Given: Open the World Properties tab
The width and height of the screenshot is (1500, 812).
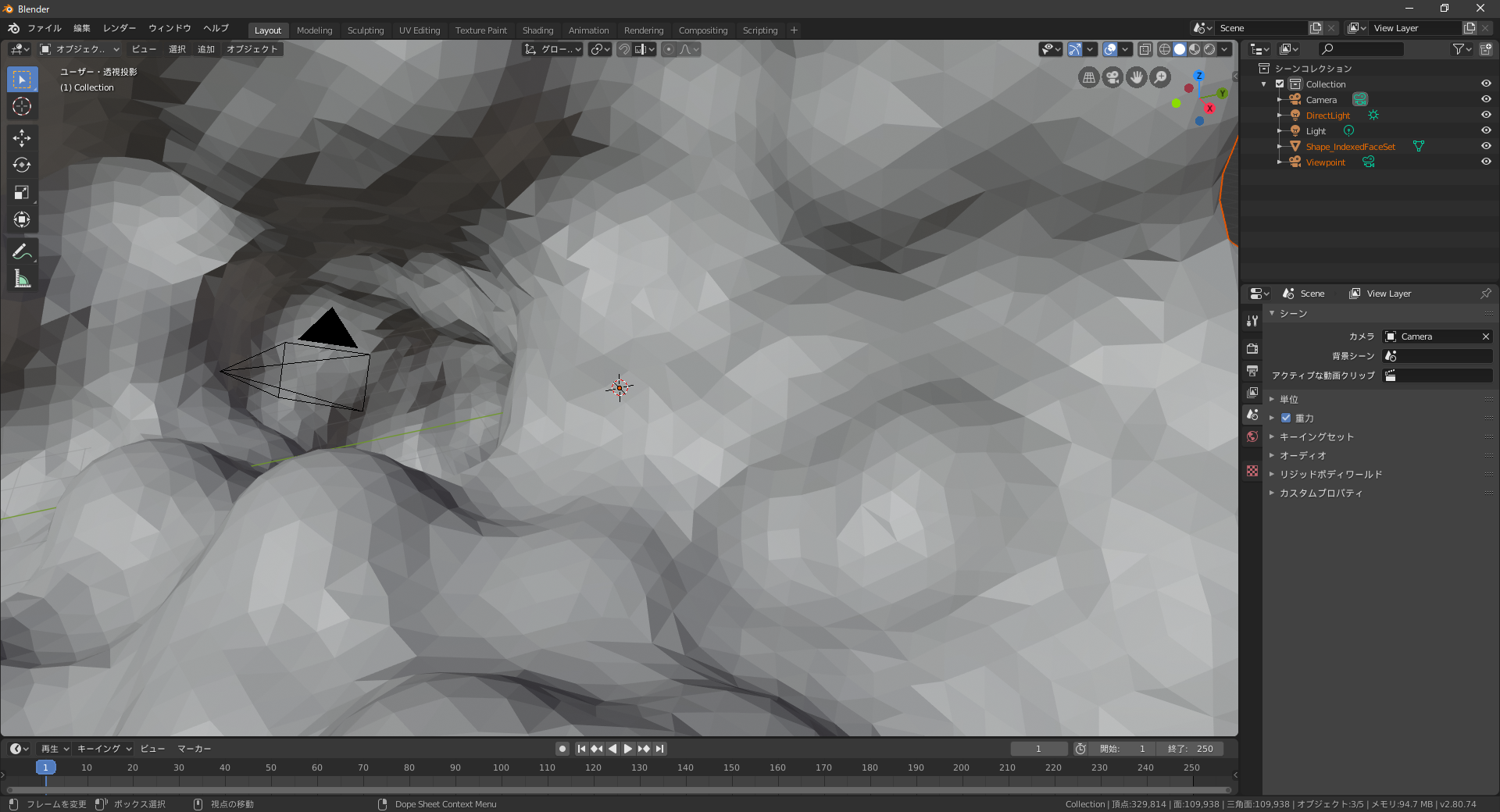Looking at the screenshot, I should [x=1252, y=436].
